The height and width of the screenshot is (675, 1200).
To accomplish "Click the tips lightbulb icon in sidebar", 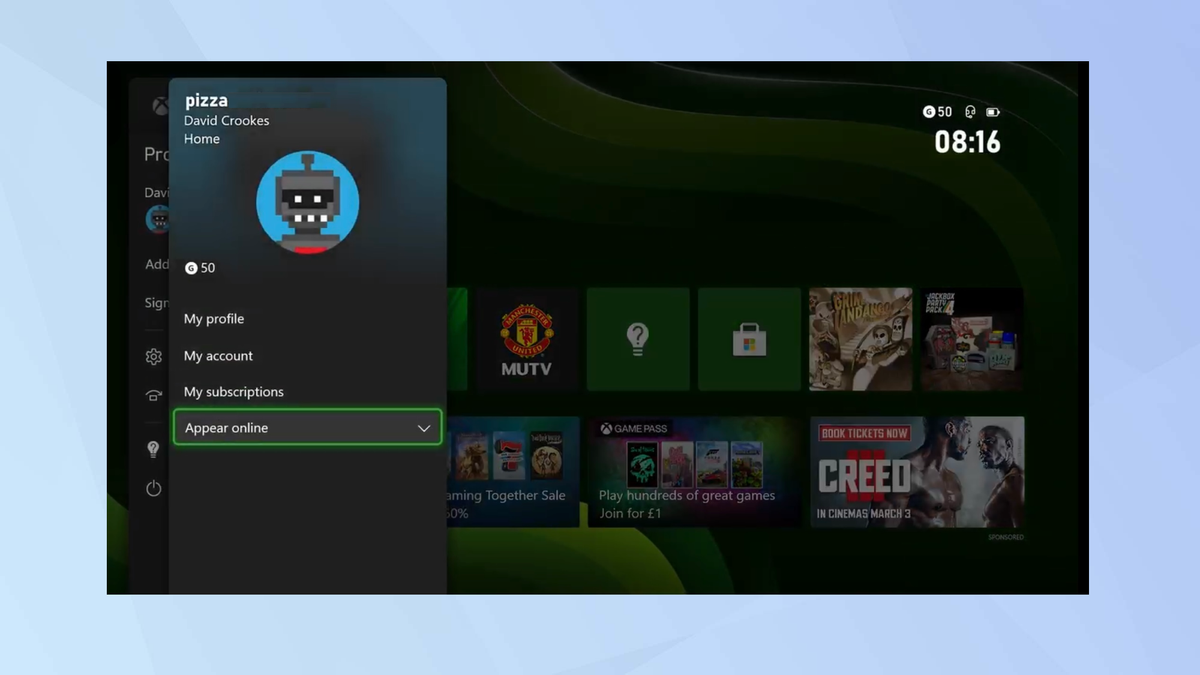I will (153, 449).
